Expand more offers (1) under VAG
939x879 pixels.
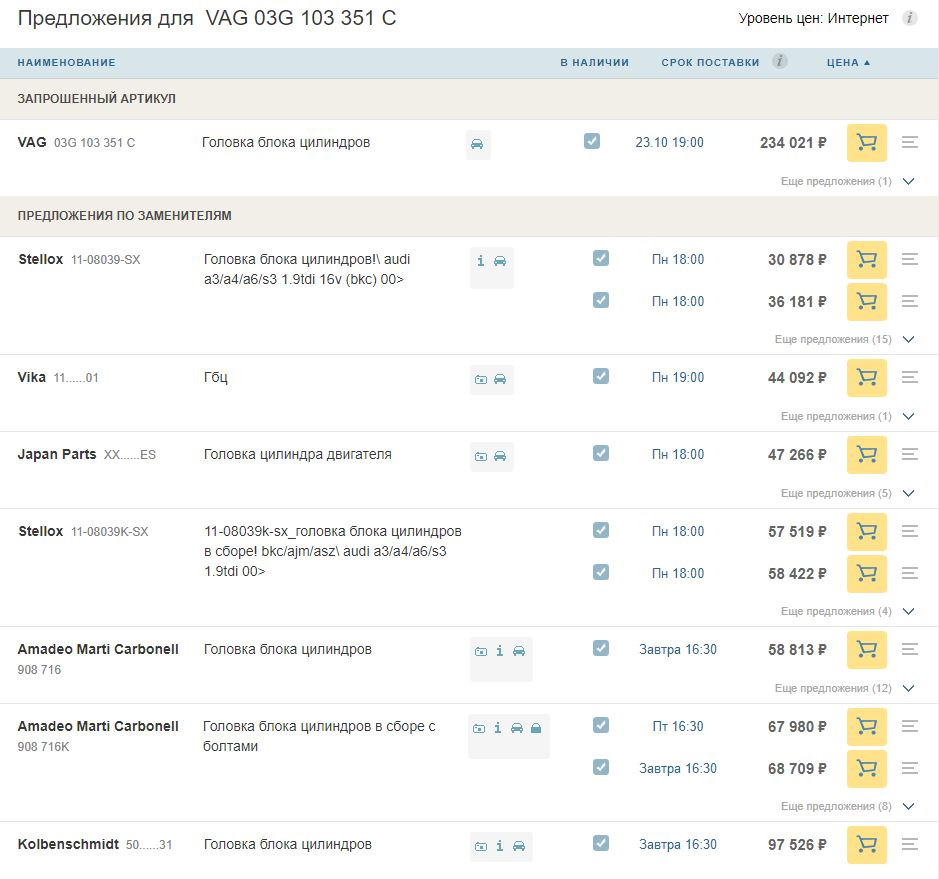pos(847,181)
